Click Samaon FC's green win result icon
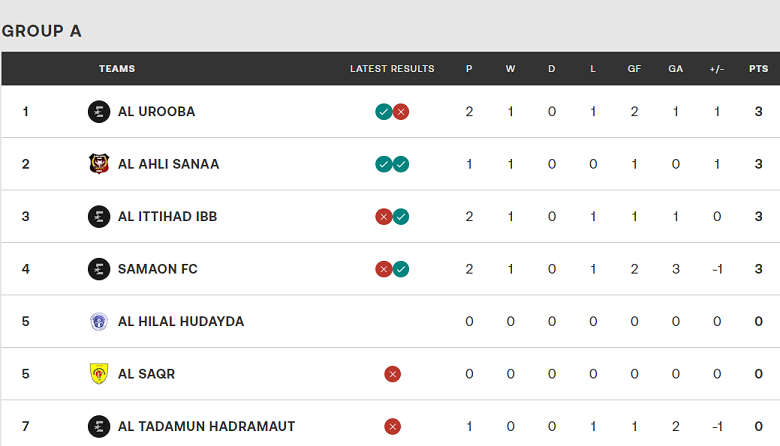Screen dimensions: 780x446 pyautogui.click(x=401, y=269)
